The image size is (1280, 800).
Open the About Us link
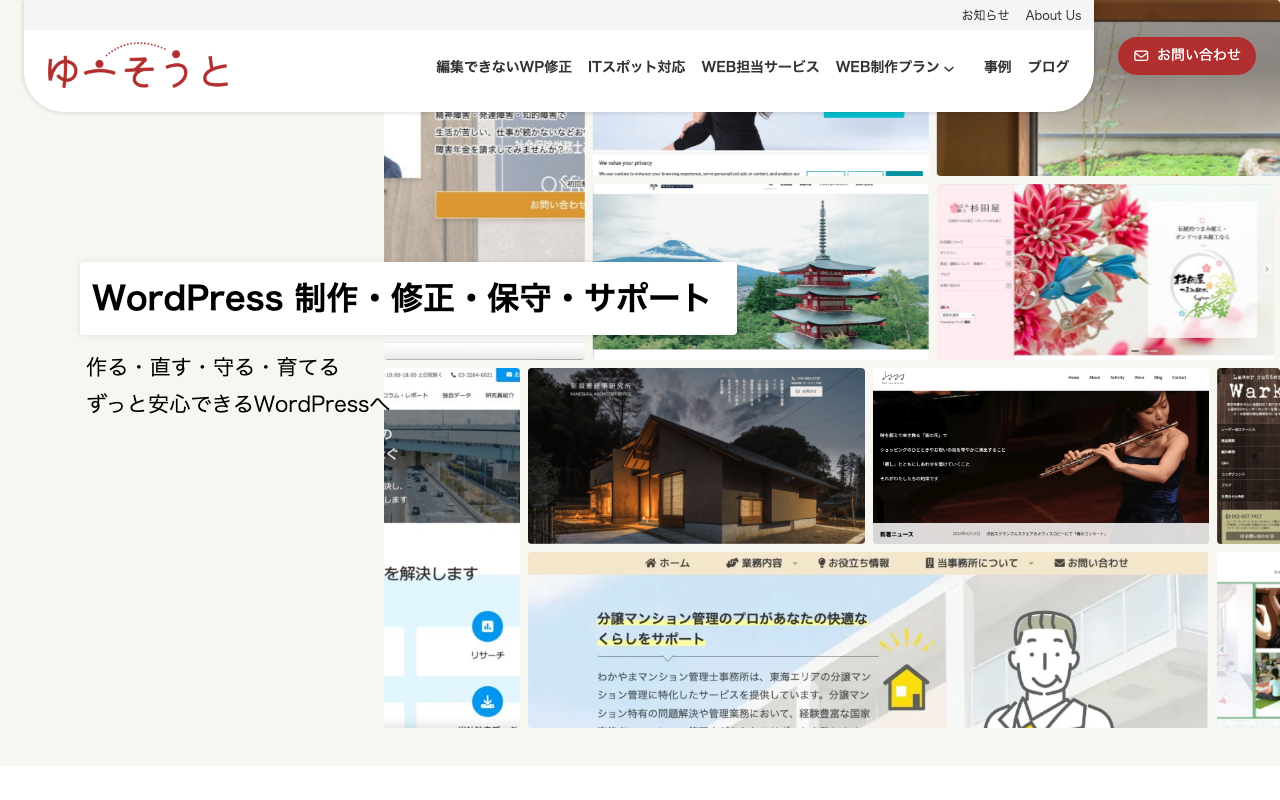click(1053, 15)
